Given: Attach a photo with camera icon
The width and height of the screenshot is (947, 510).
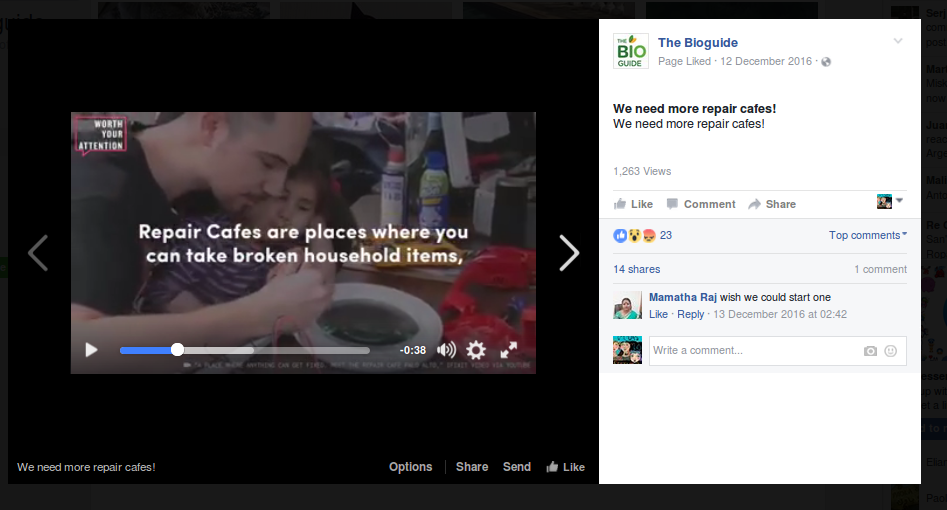Looking at the screenshot, I should pyautogui.click(x=870, y=351).
